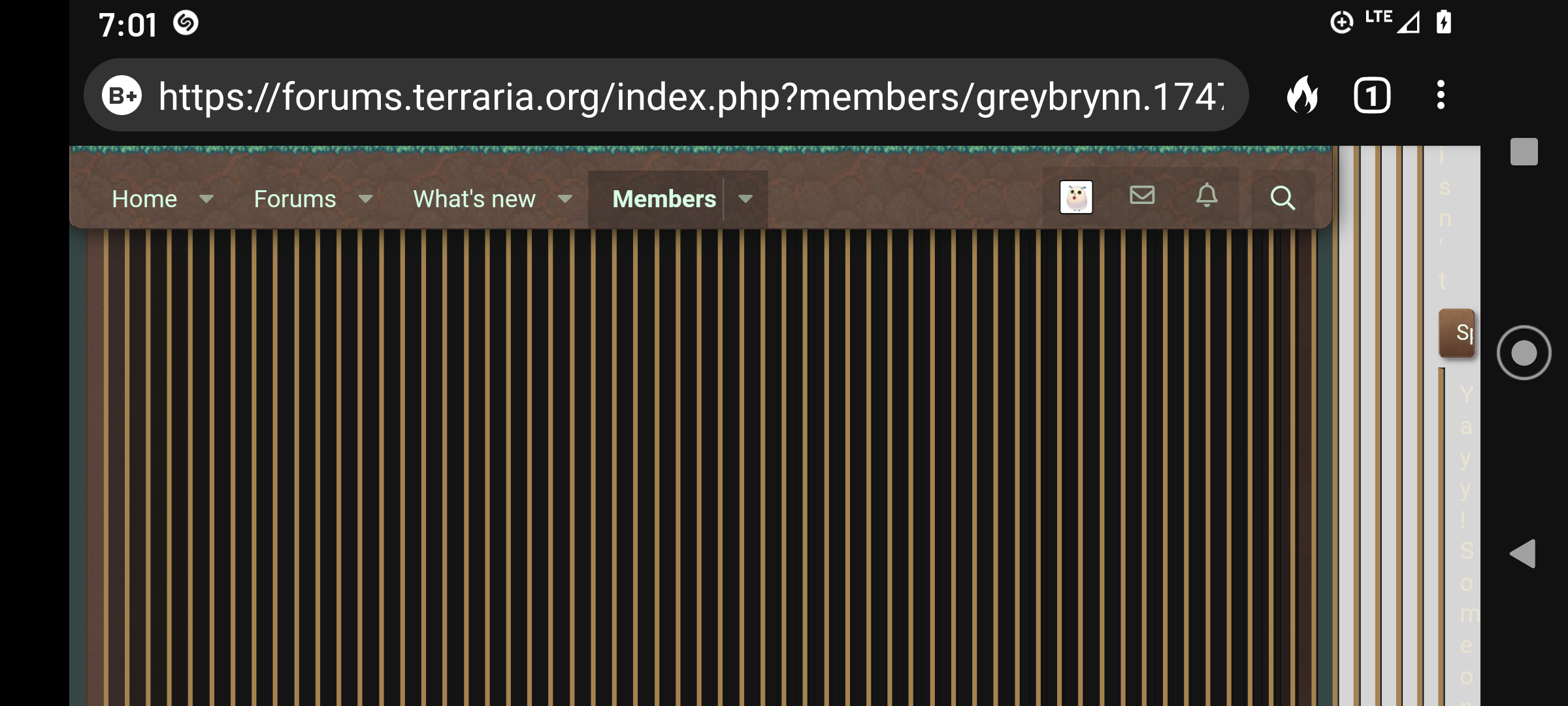
Task: Tap the Android recents square button
Action: coord(1524,152)
